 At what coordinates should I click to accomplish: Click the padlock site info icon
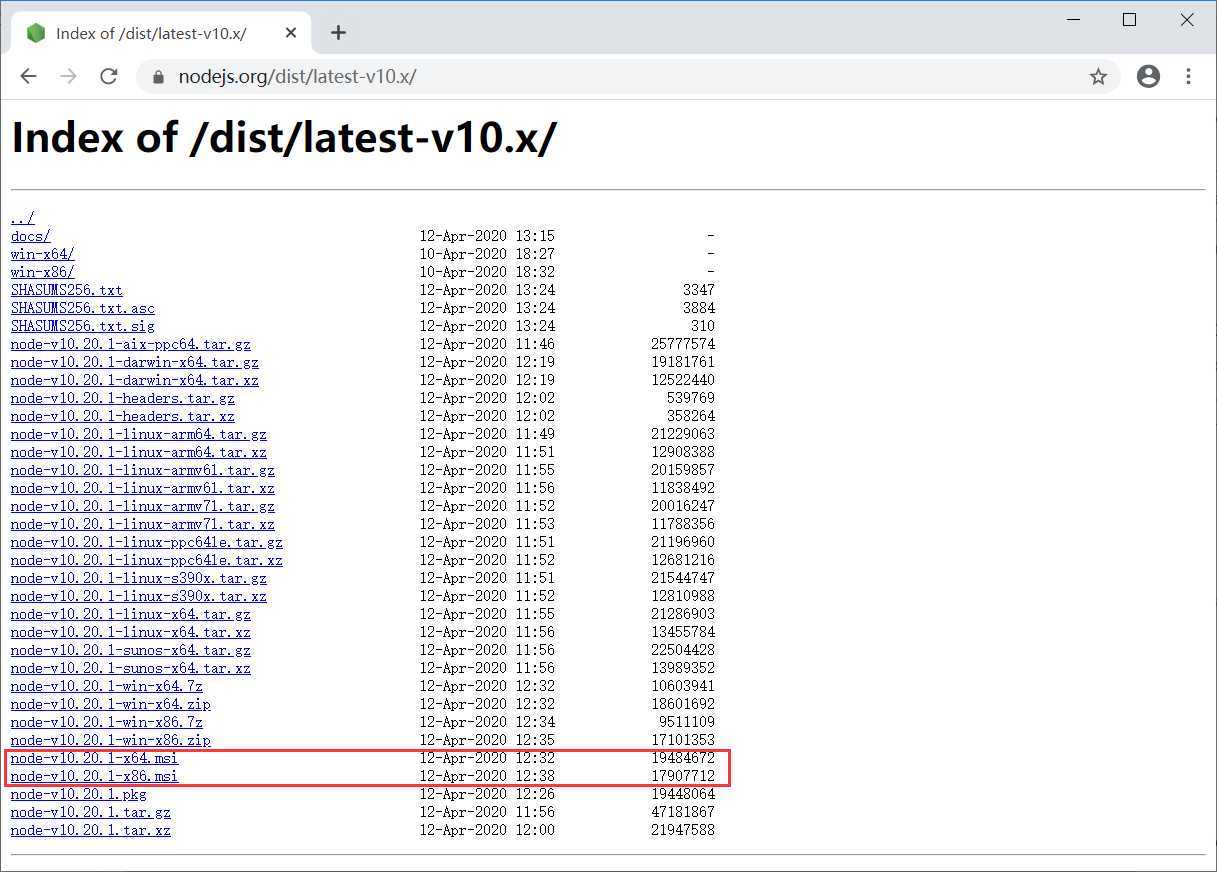click(157, 77)
